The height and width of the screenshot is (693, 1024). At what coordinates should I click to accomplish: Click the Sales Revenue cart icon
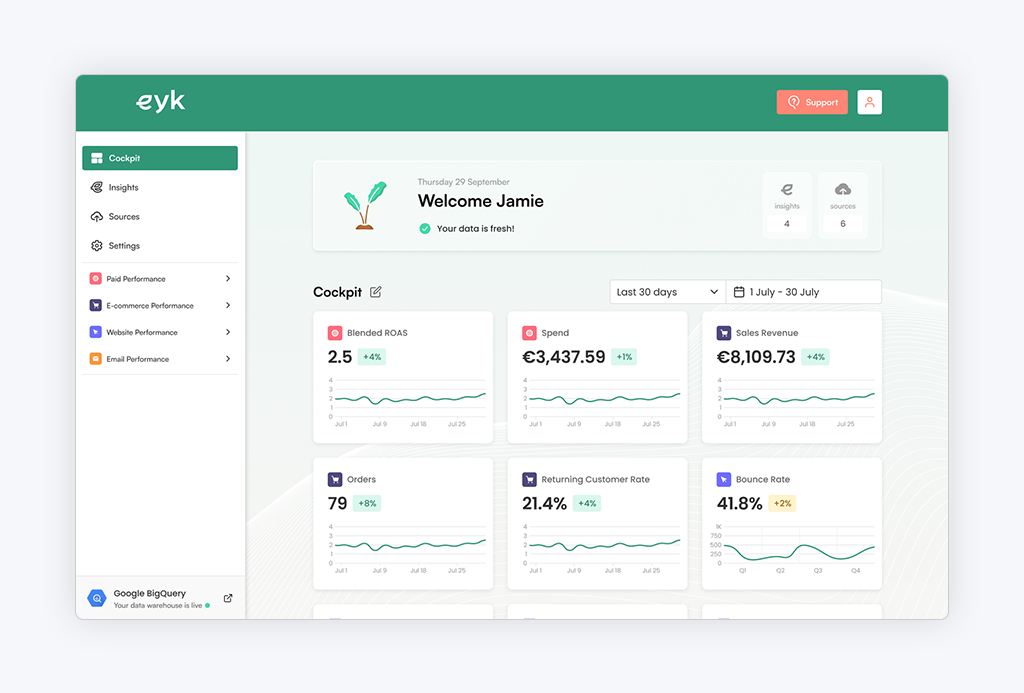tap(724, 333)
